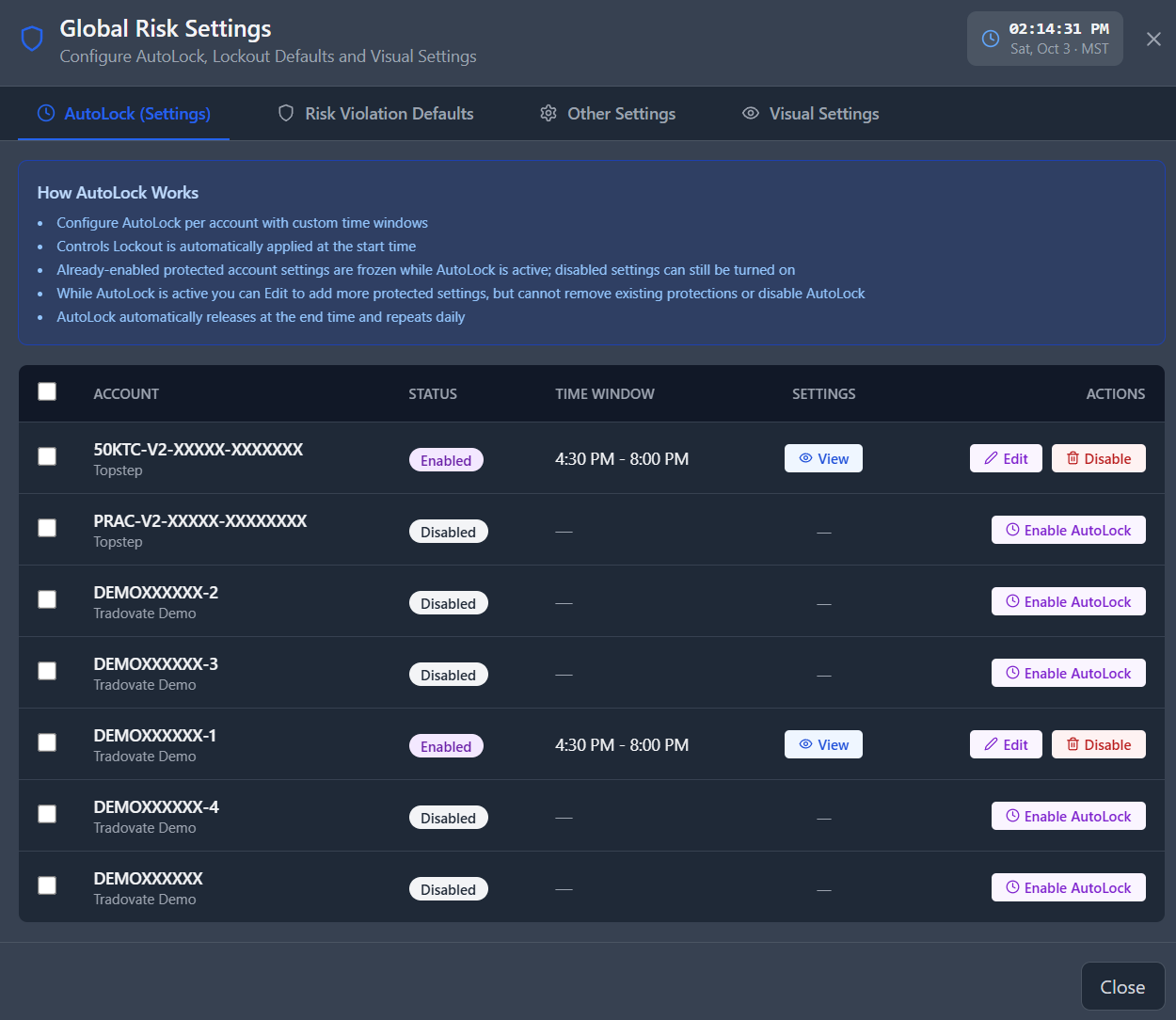Enable AutoLock for the DEMOXXXXXX account
This screenshot has height=1020, width=1176.
pyautogui.click(x=1069, y=887)
